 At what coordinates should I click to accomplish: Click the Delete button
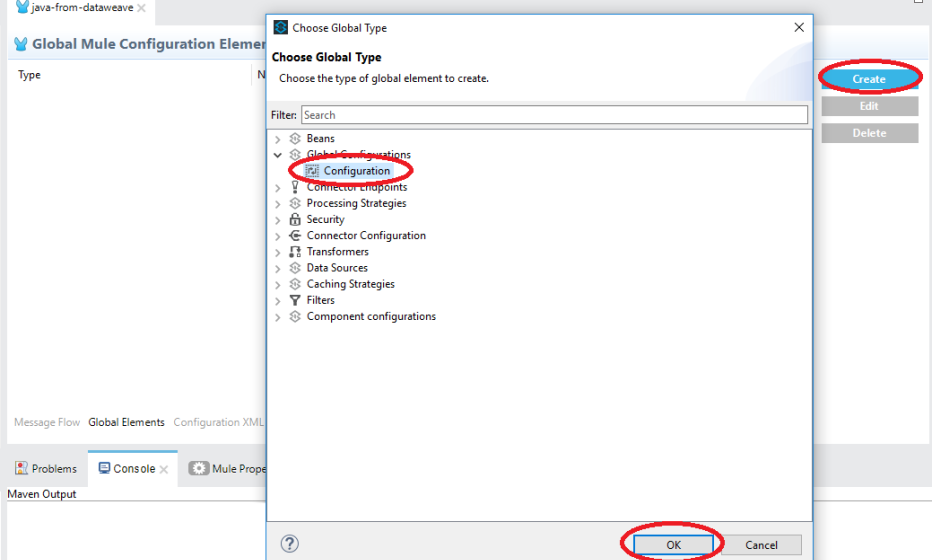[869, 133]
